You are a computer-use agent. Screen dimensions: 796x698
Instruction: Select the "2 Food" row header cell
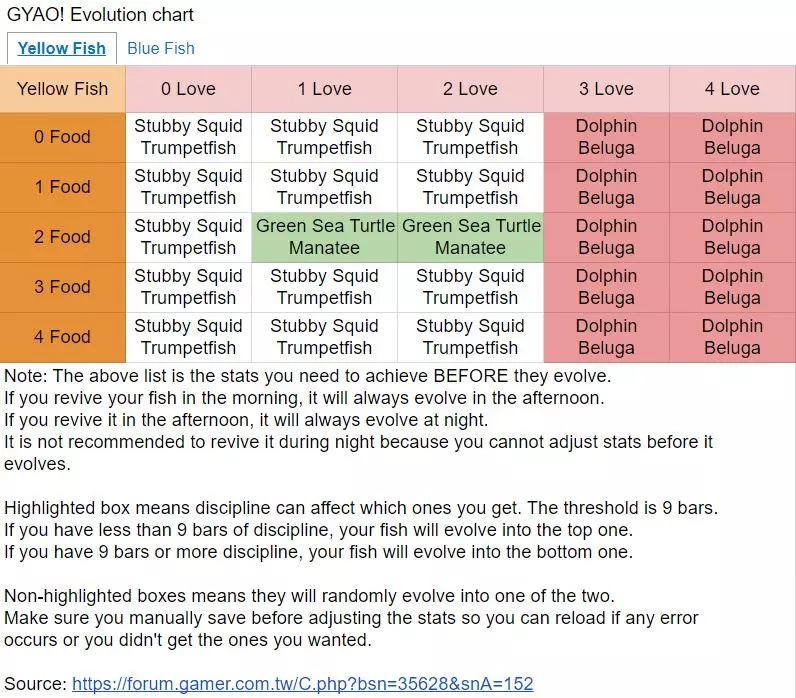[62, 237]
